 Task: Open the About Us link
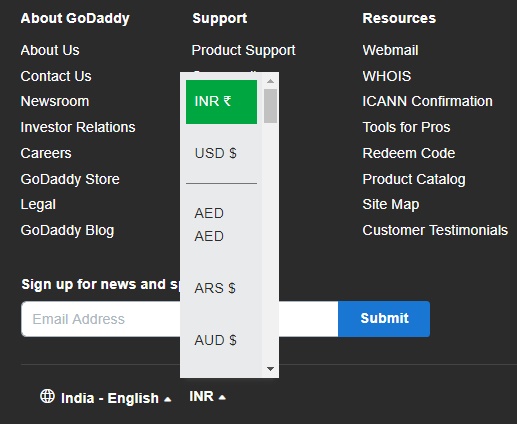click(x=50, y=50)
